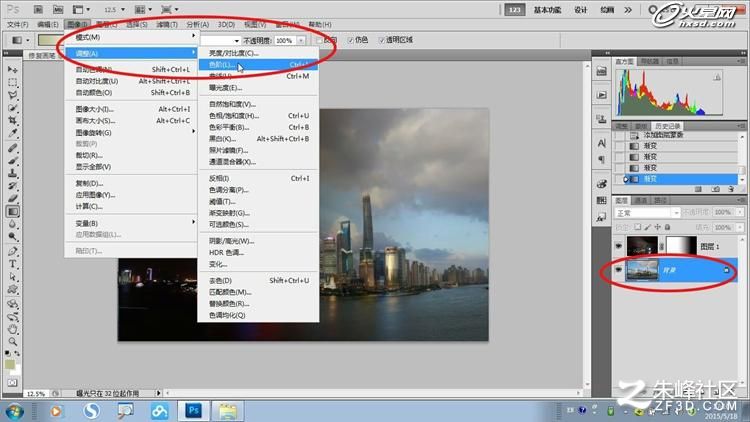The height and width of the screenshot is (422, 750).
Task: Hide the 背景 layer visibility eye
Action: 618,270
